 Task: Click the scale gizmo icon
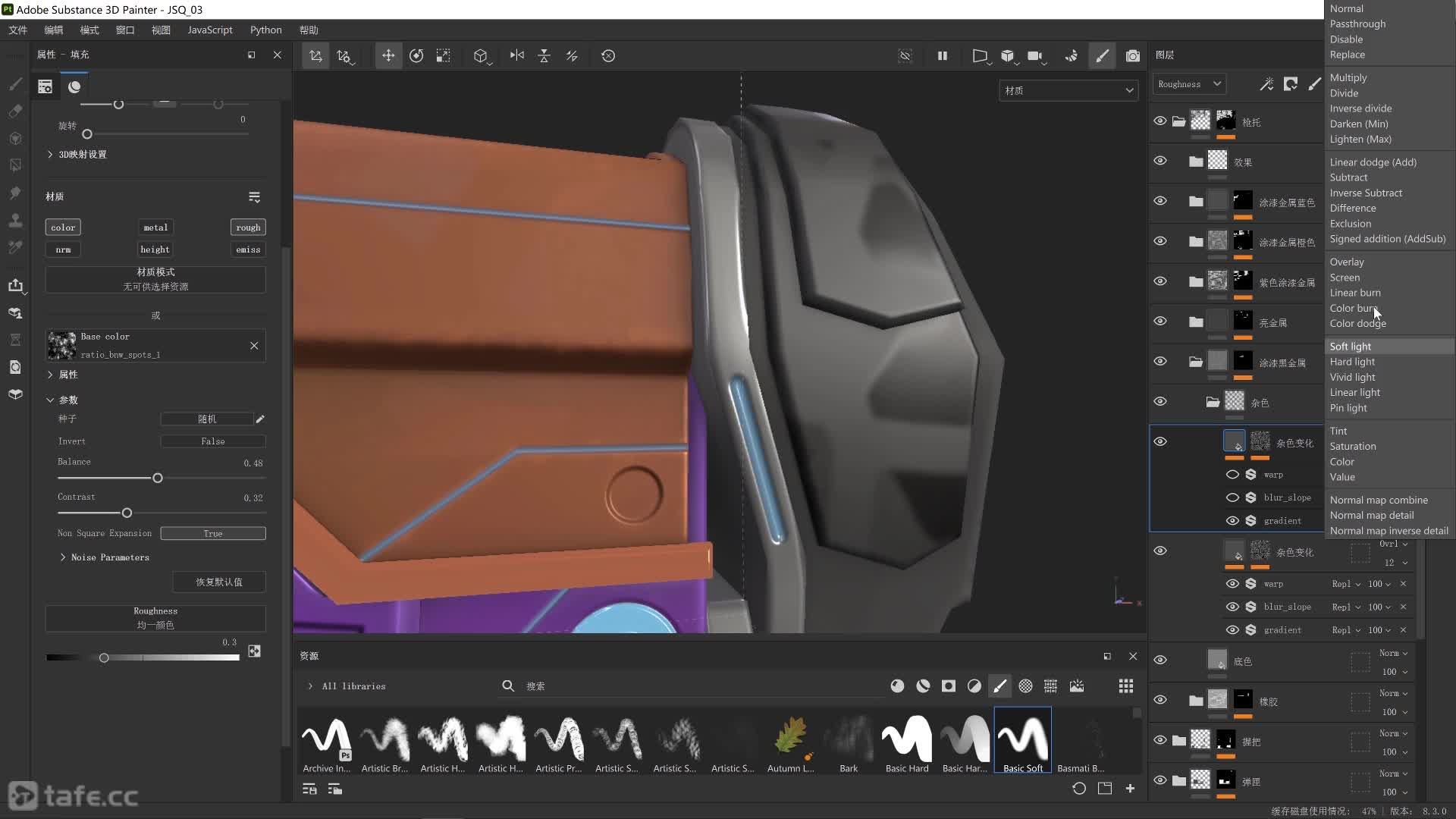click(x=444, y=55)
